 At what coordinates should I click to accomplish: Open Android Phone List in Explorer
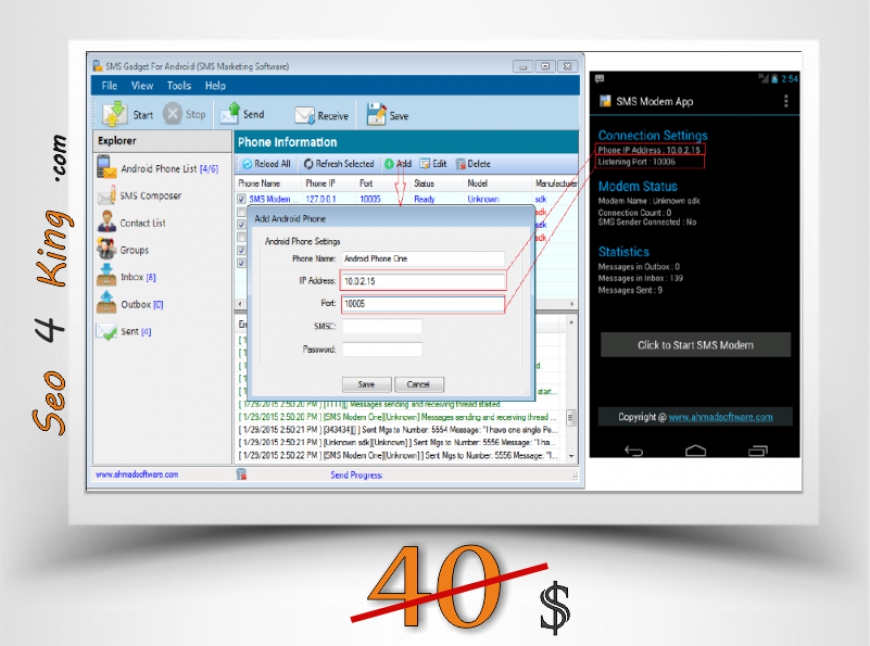158,168
